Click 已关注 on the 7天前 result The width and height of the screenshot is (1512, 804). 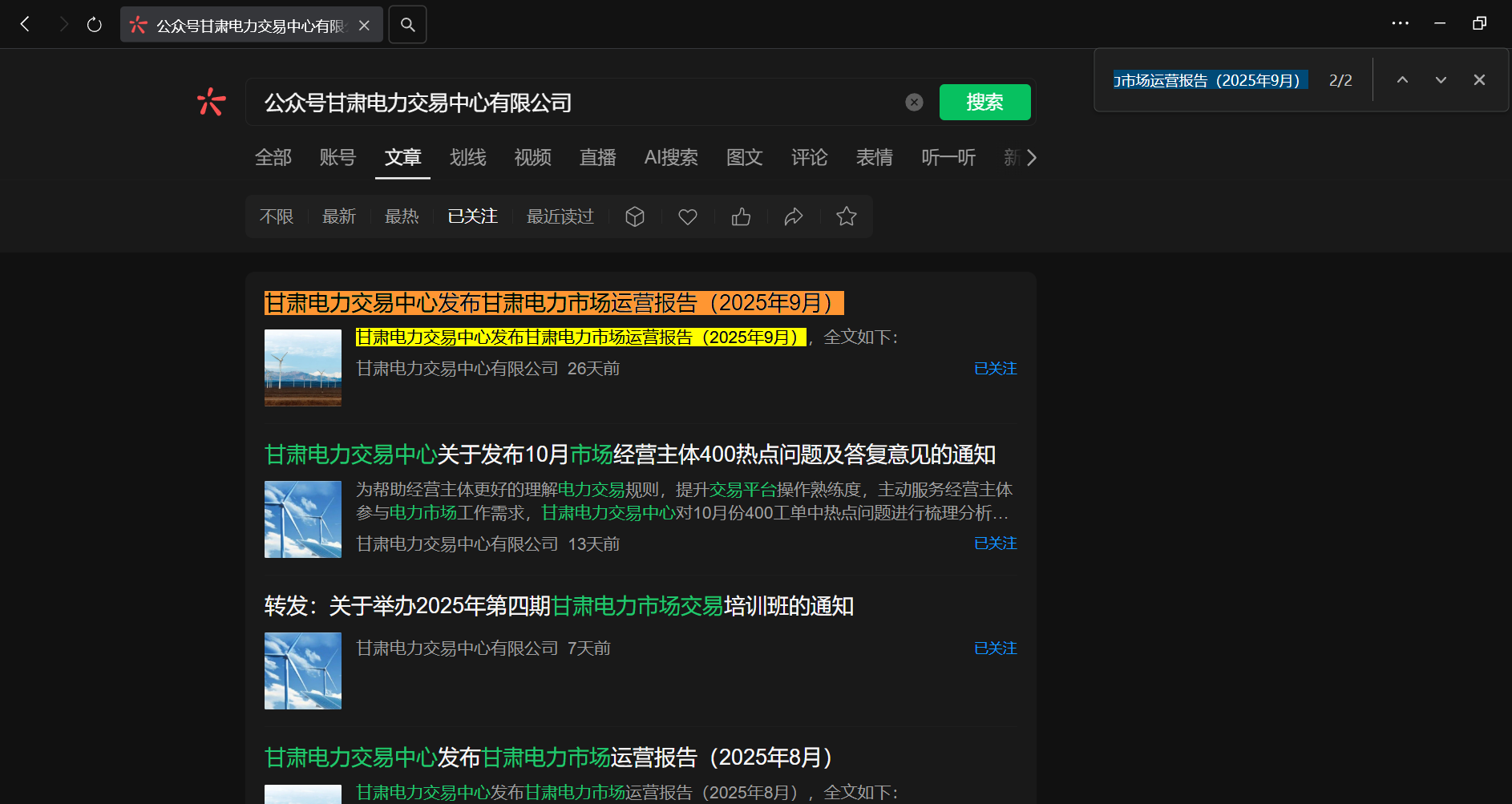(995, 648)
